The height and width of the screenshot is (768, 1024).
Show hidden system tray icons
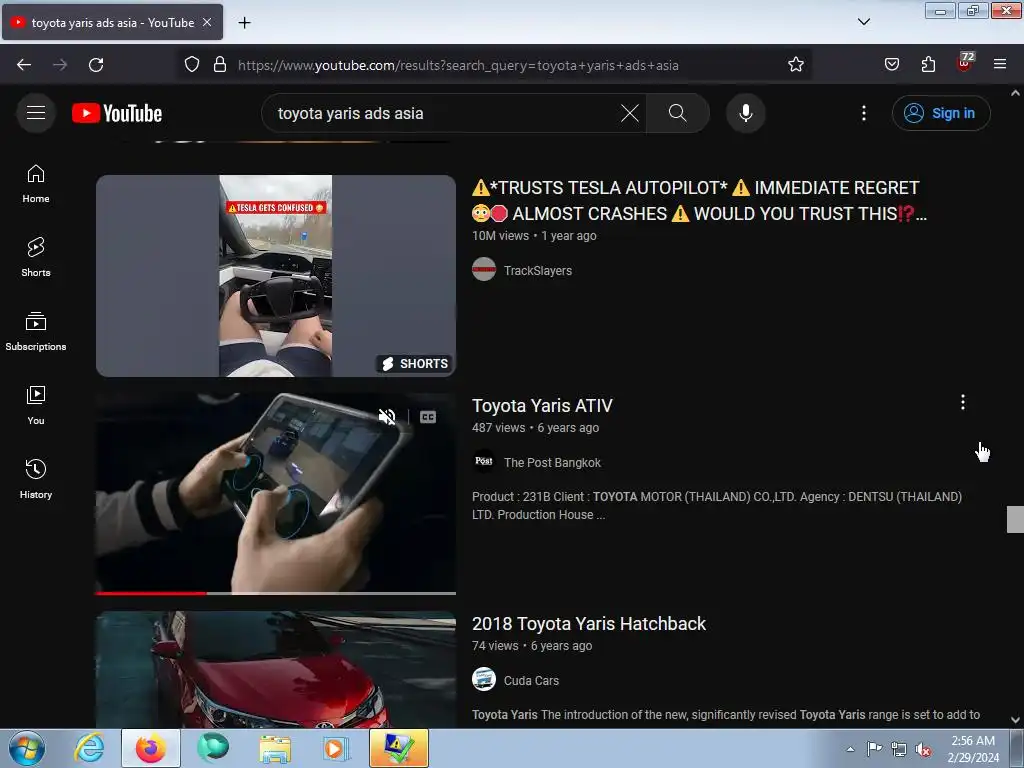[x=850, y=749]
